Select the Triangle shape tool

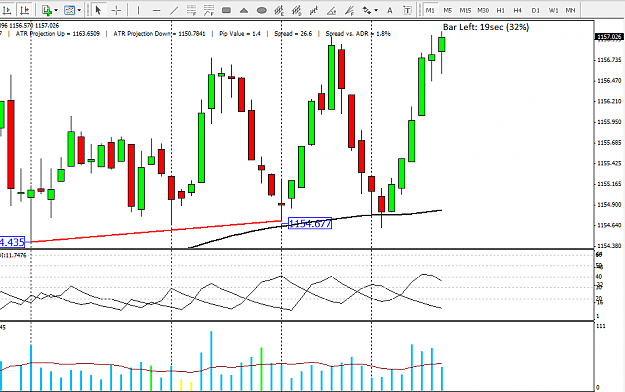[x=244, y=10]
